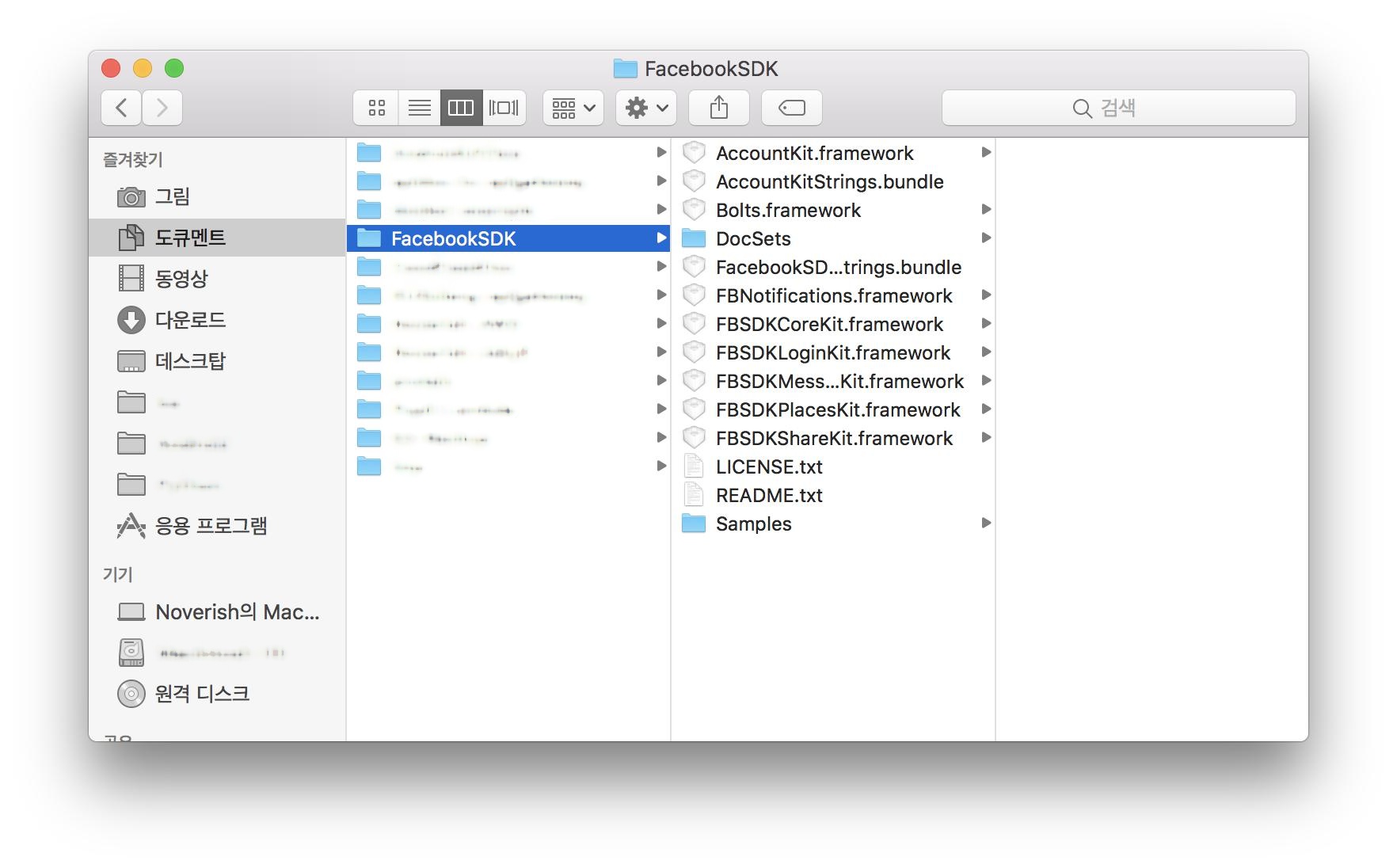Open the item arrangement dropdown
Image resolution: width=1397 pixels, height=868 pixels.
tap(573, 108)
